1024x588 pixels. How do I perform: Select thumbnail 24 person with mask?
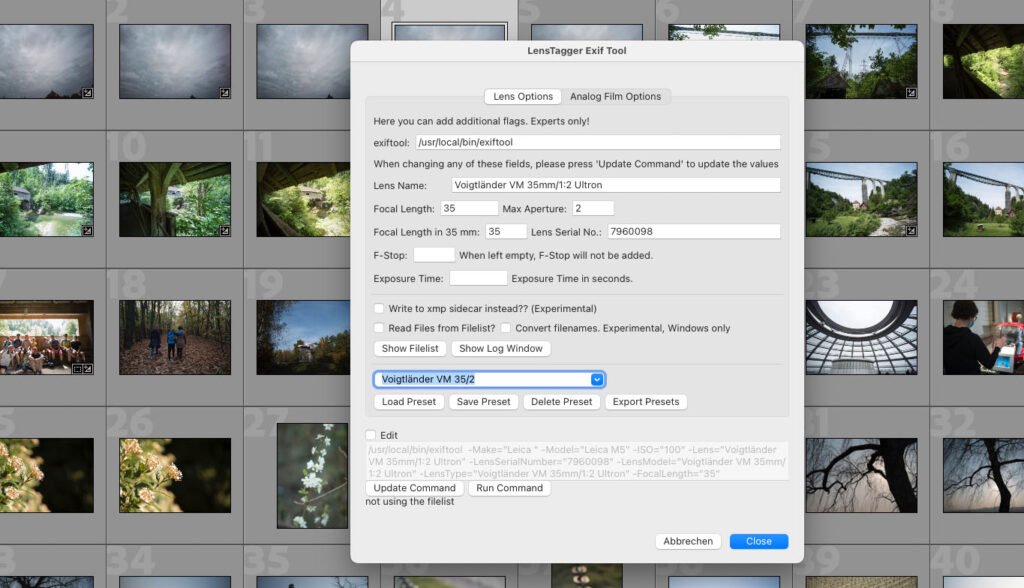click(x=984, y=337)
